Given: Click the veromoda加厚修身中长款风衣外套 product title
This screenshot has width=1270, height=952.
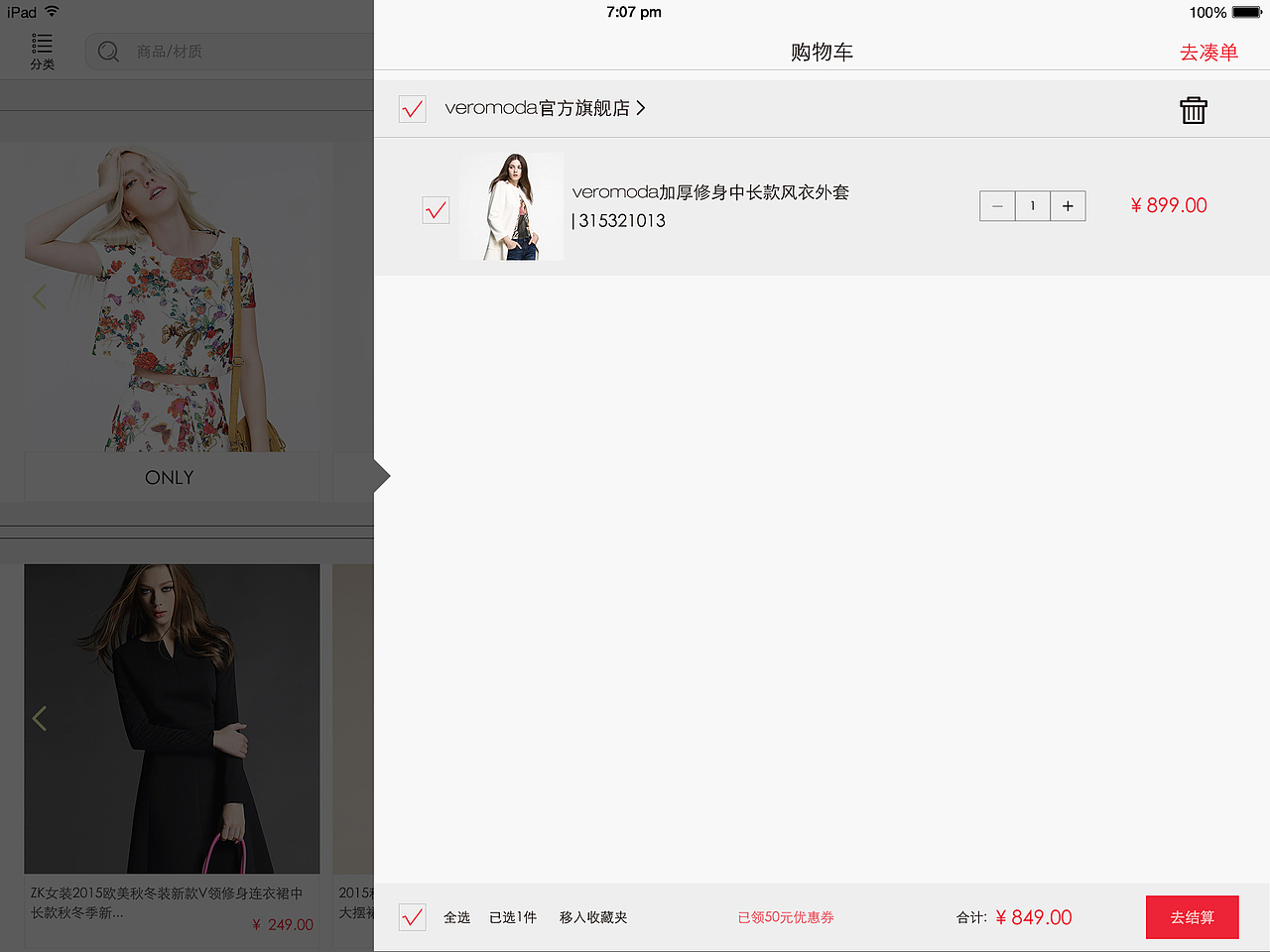Looking at the screenshot, I should (710, 192).
